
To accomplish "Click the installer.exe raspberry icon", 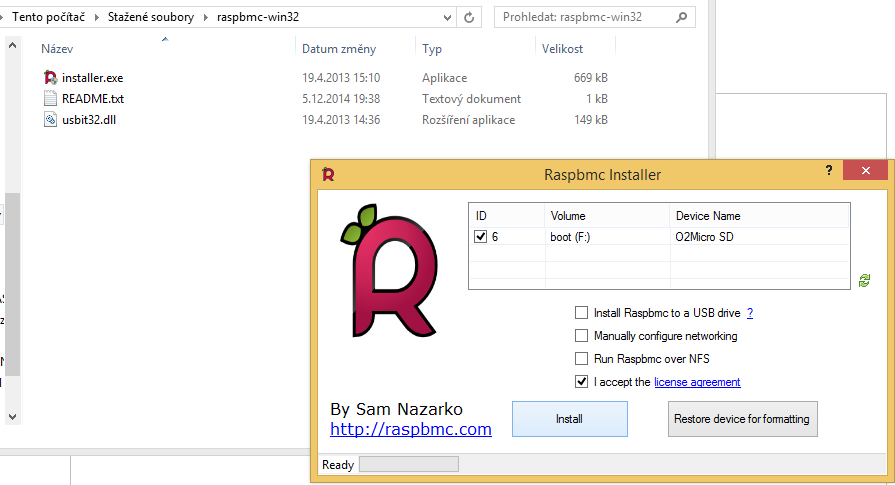I will (x=50, y=77).
